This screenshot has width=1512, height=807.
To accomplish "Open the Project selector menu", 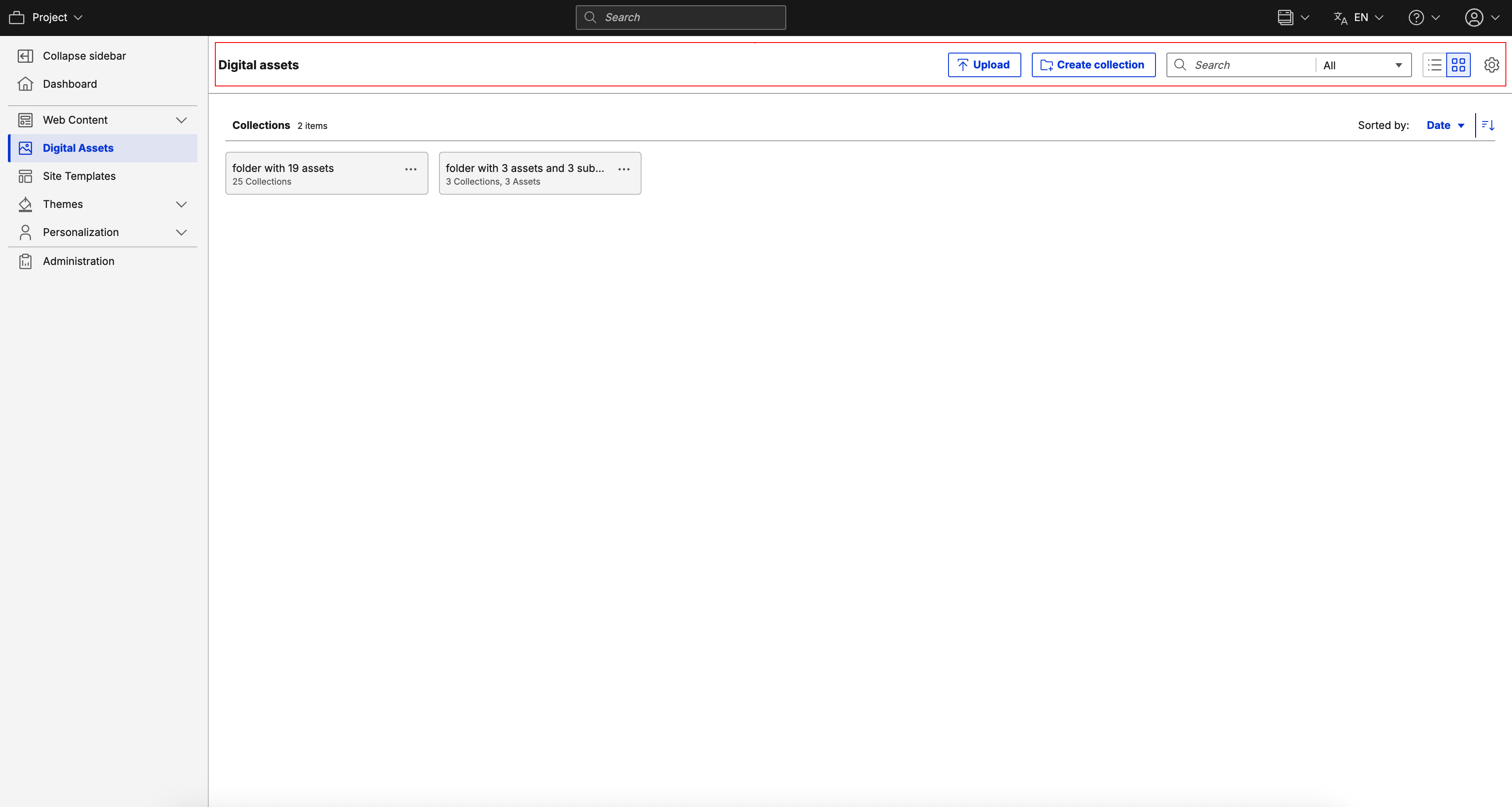I will 47,17.
